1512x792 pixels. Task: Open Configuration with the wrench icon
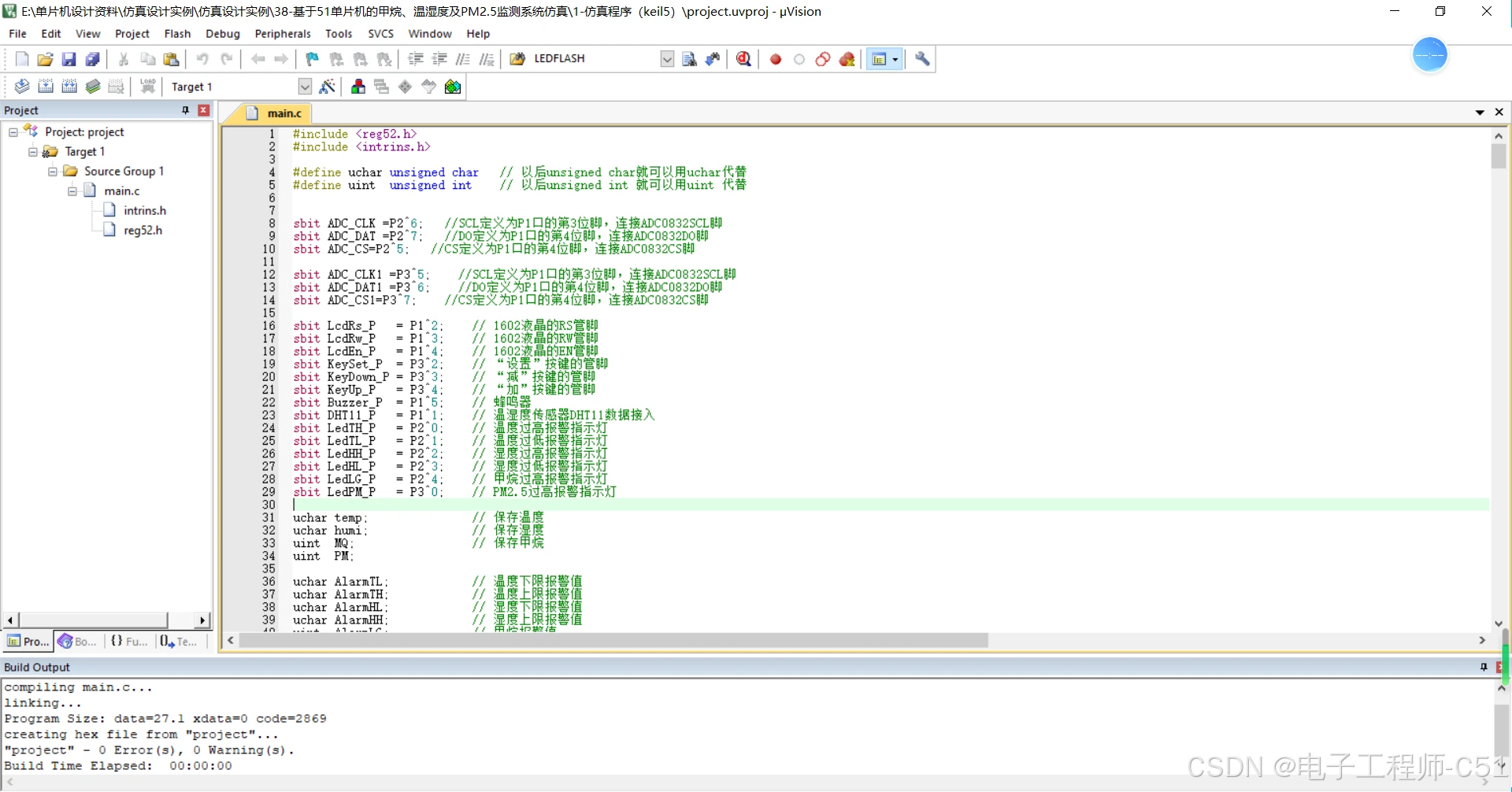tap(922, 59)
